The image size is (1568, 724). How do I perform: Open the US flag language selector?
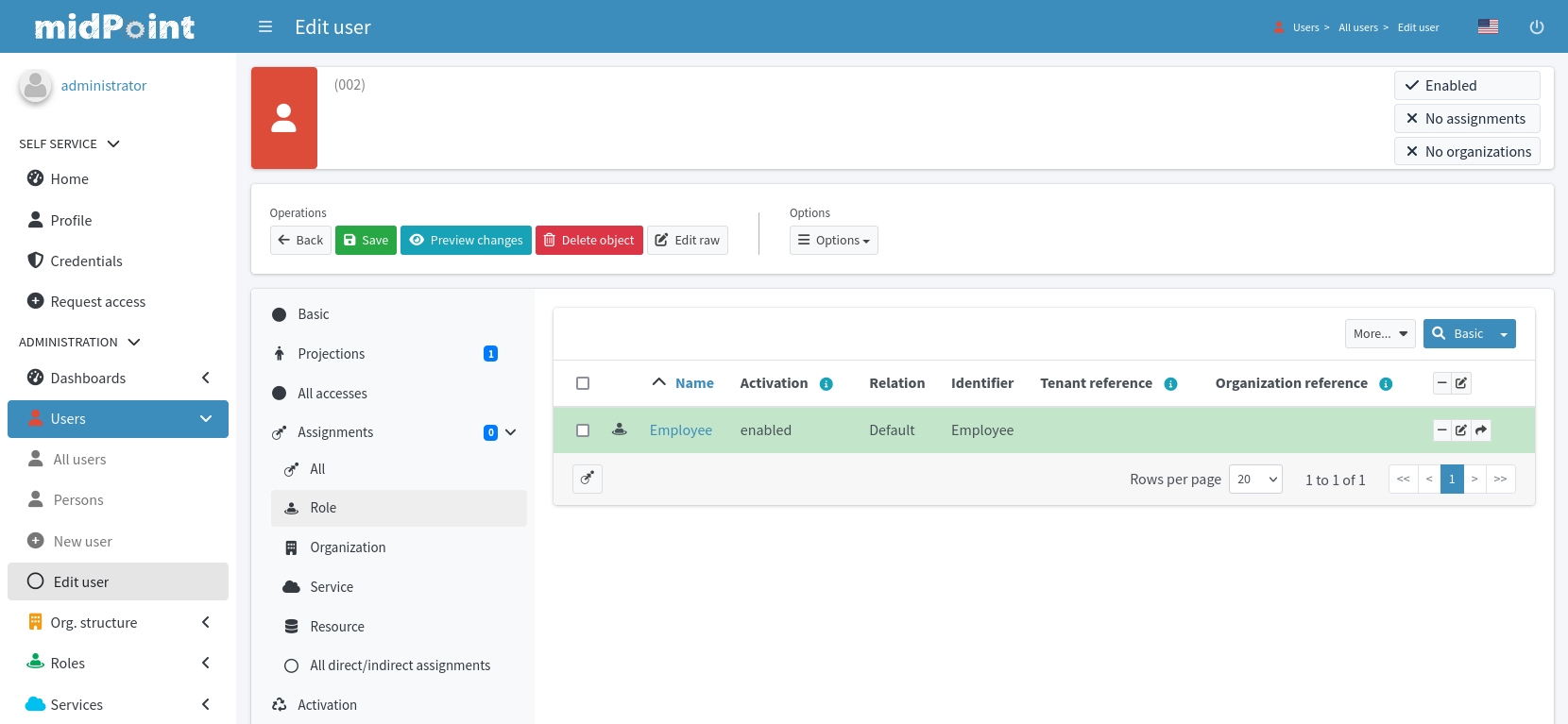coord(1488,26)
